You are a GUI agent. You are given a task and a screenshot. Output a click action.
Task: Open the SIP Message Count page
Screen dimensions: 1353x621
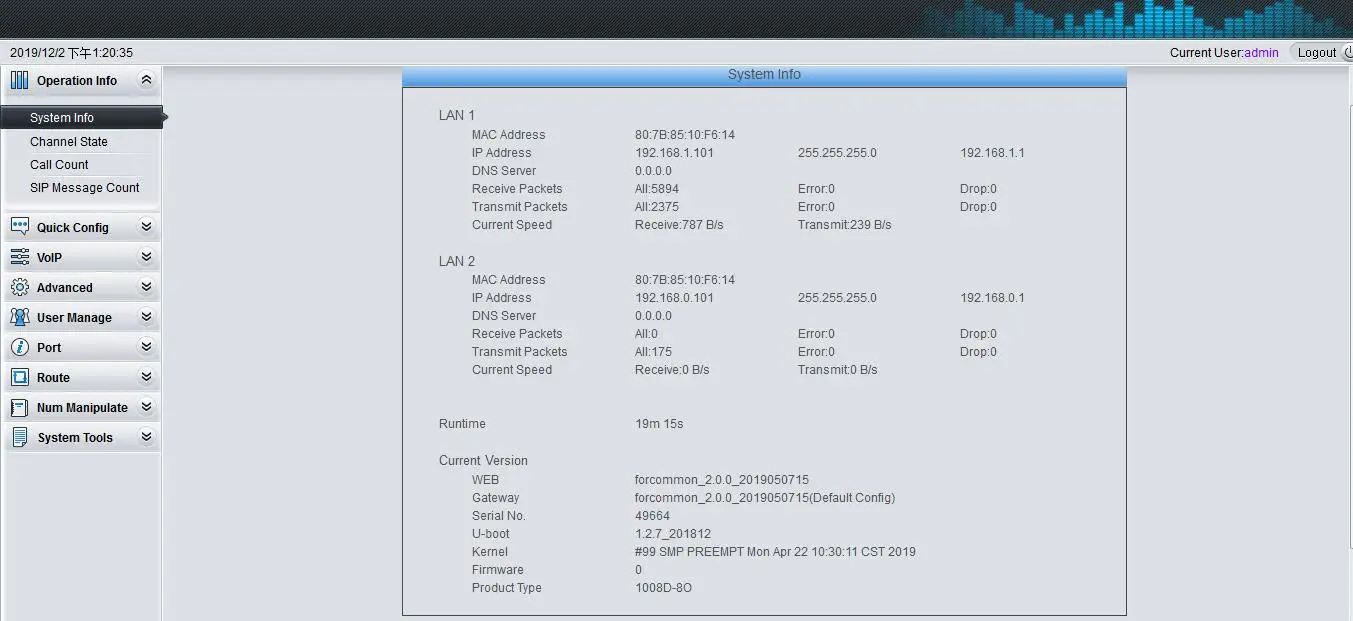click(86, 187)
